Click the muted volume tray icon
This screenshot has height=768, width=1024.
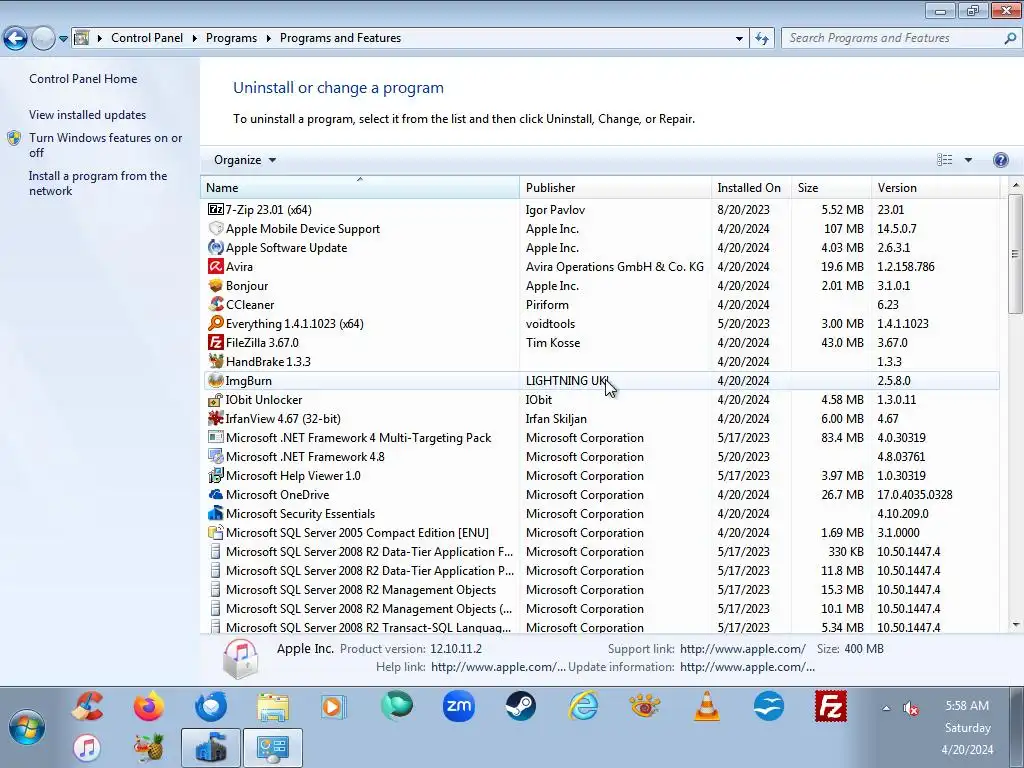coord(910,709)
